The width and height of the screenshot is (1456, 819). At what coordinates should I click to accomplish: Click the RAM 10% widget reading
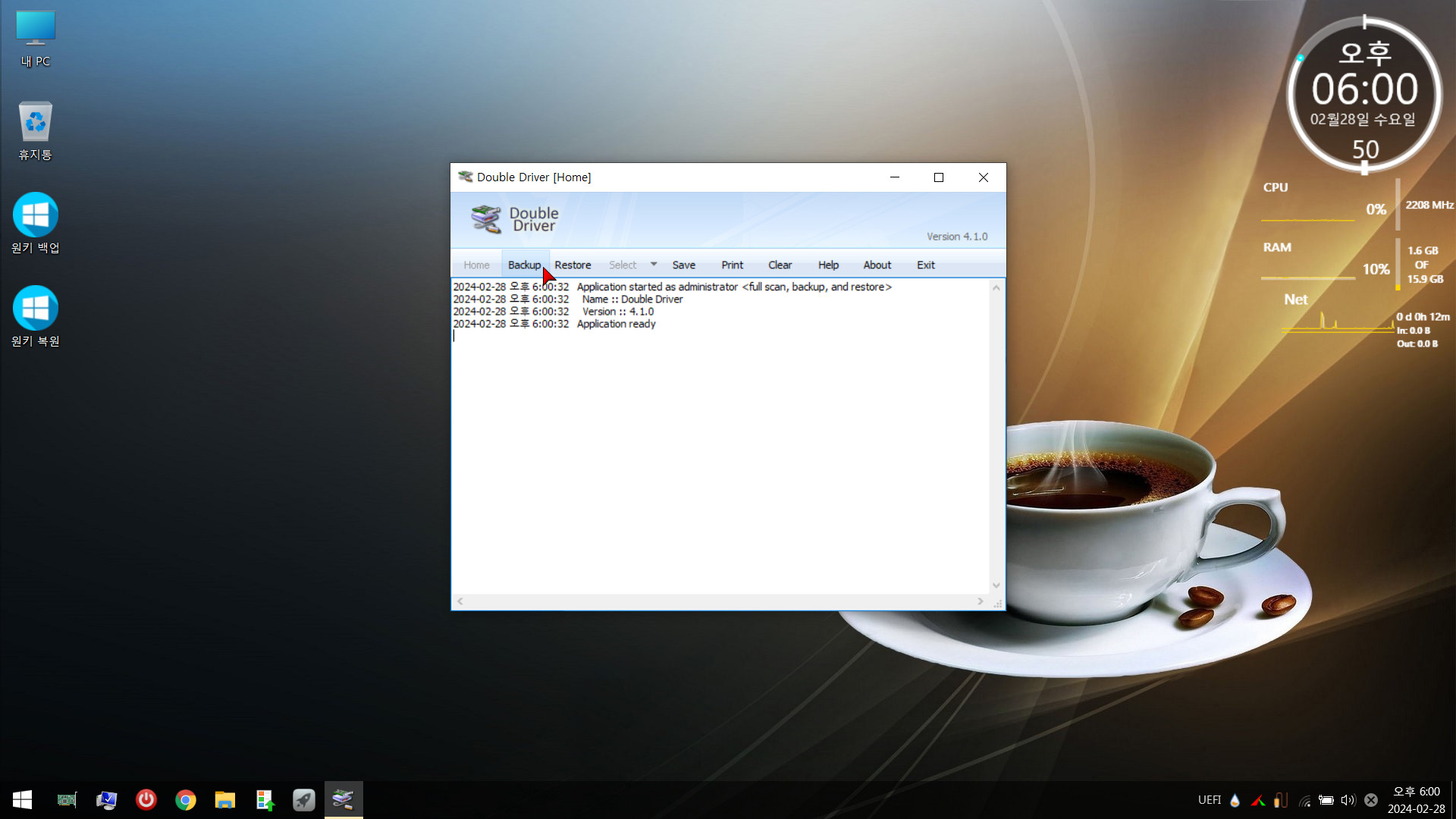[1376, 269]
